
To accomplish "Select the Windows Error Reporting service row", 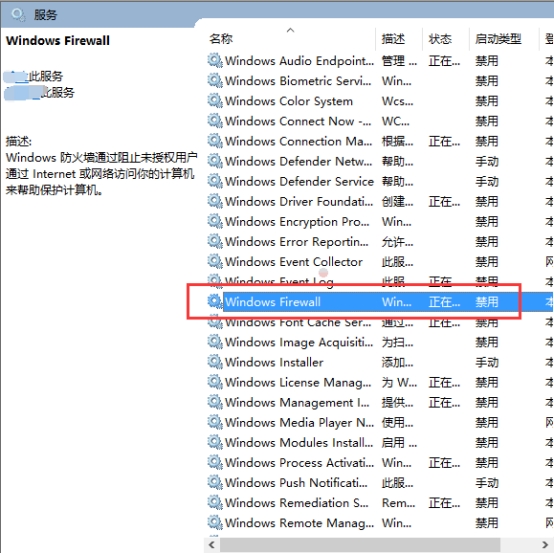I will pos(380,241).
